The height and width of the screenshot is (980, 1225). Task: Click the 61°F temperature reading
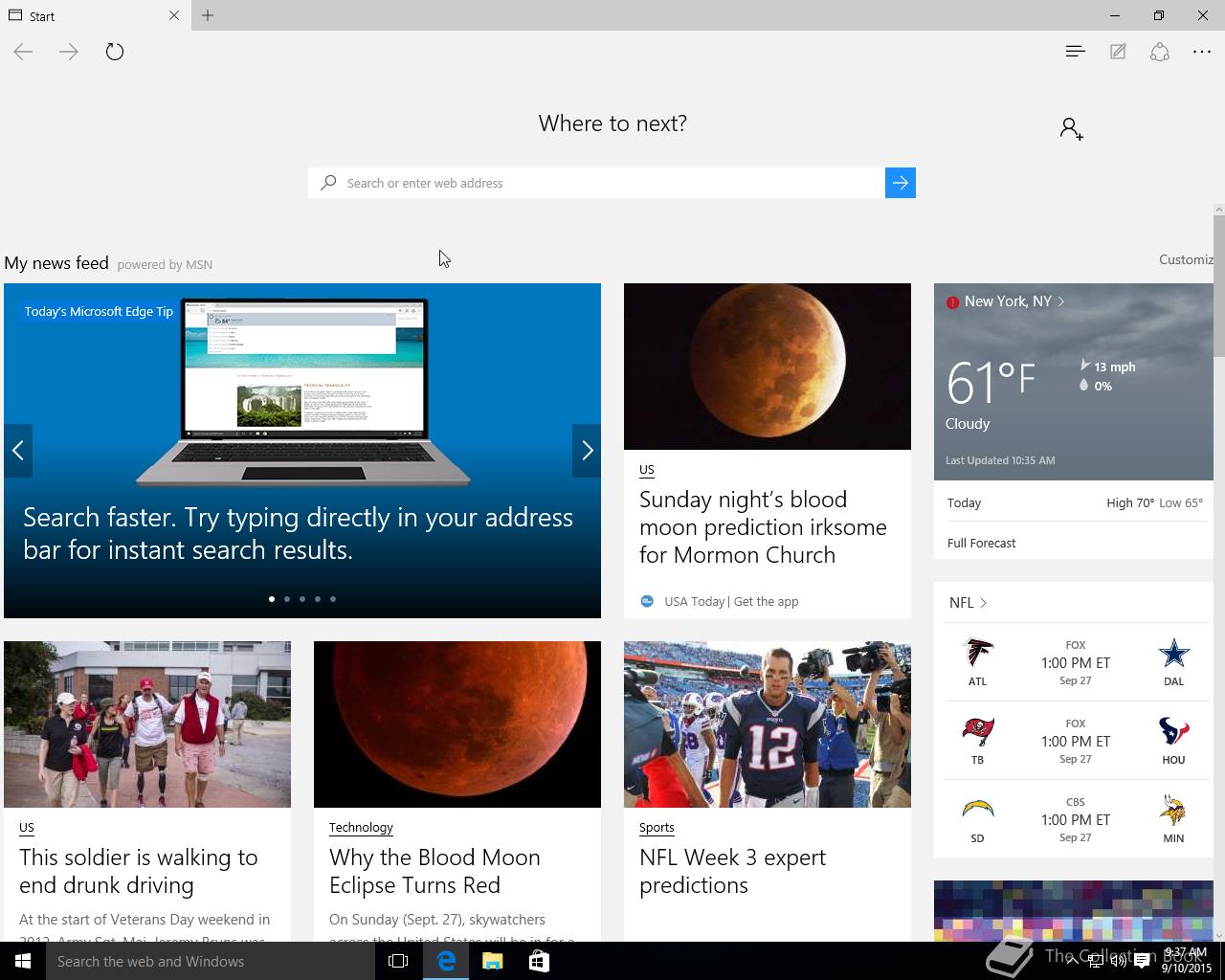(991, 382)
